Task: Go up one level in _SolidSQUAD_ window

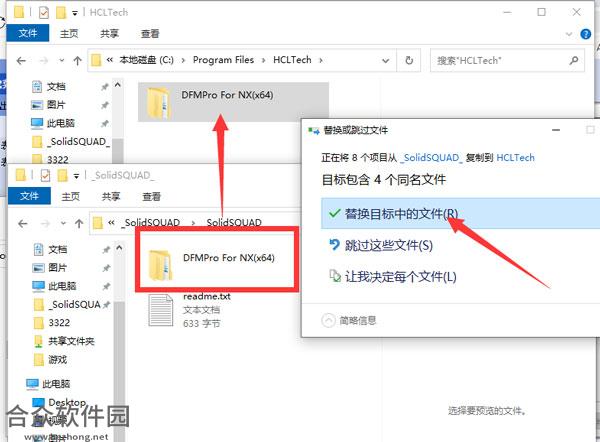Action: point(79,223)
